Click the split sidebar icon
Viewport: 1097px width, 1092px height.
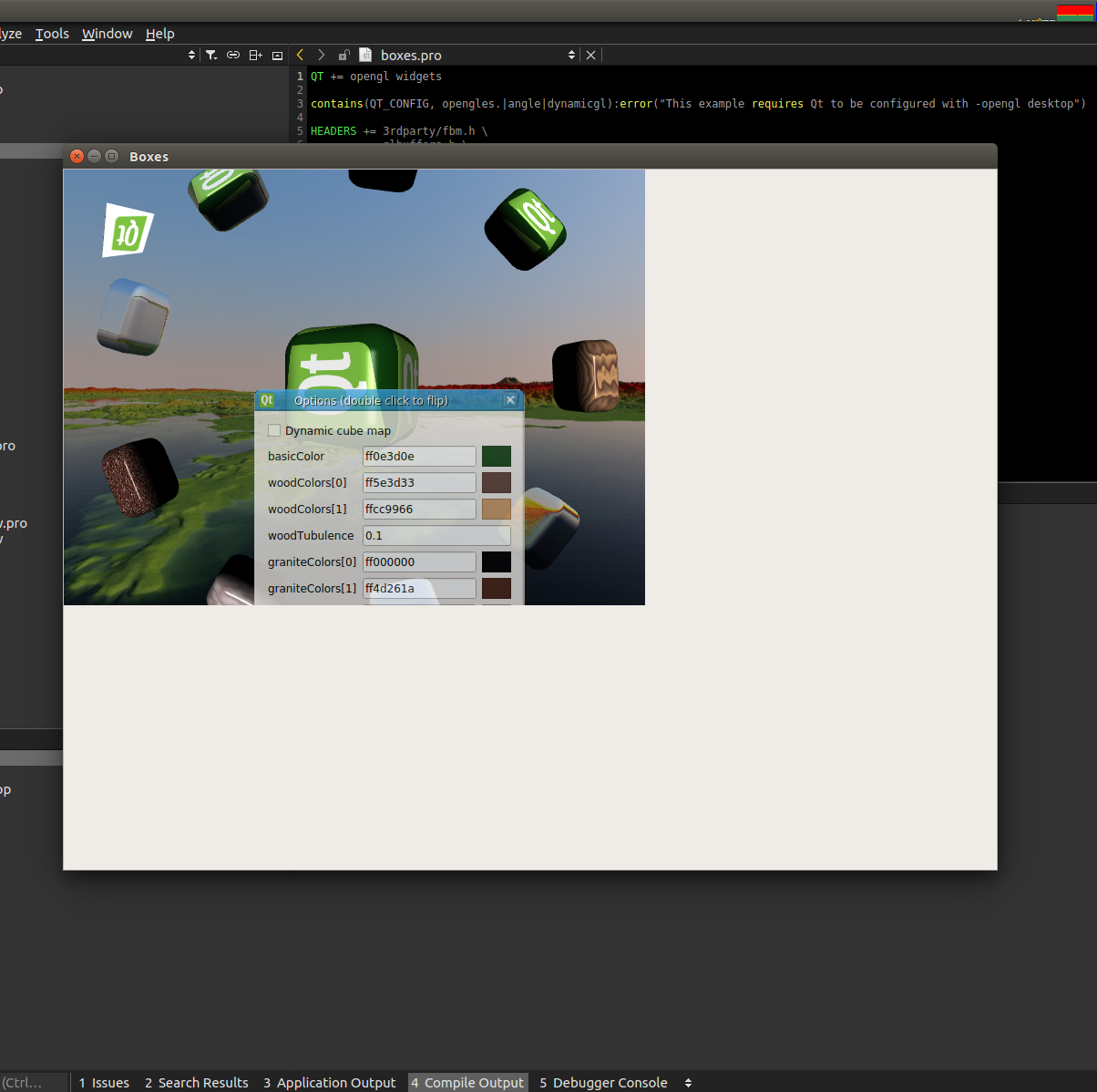click(x=256, y=55)
